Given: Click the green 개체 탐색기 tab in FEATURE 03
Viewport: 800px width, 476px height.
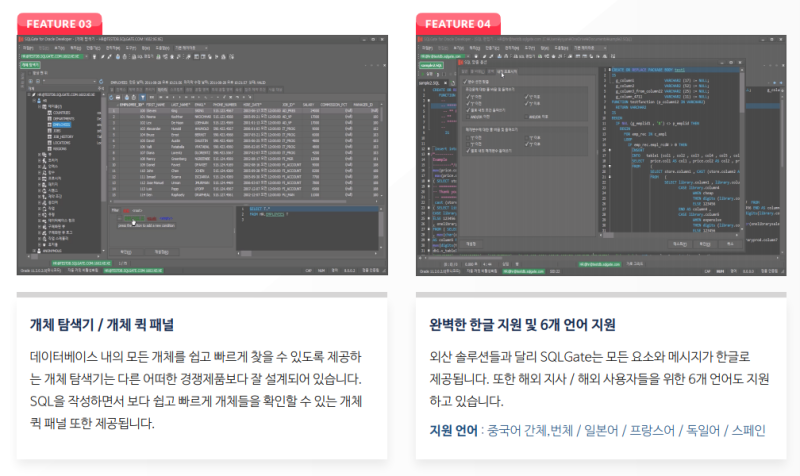Looking at the screenshot, I should 30,65.
